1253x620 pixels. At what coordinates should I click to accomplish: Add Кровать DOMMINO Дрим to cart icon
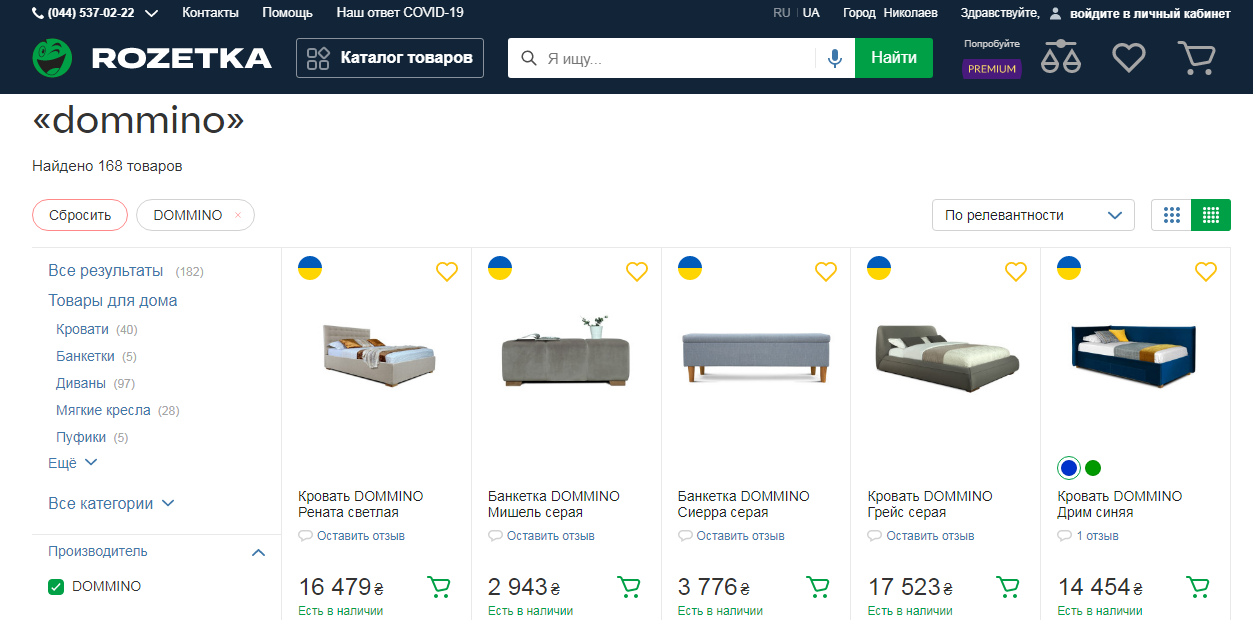(1197, 587)
